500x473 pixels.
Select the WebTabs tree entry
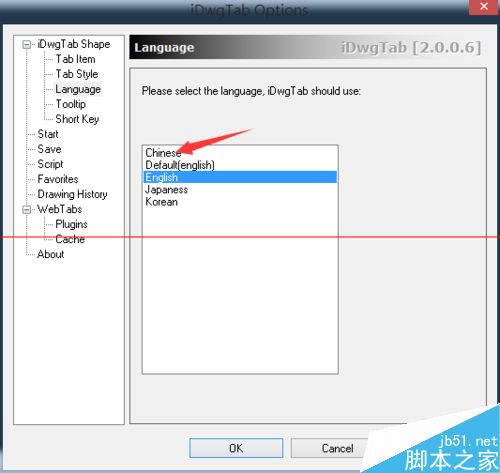[60, 209]
